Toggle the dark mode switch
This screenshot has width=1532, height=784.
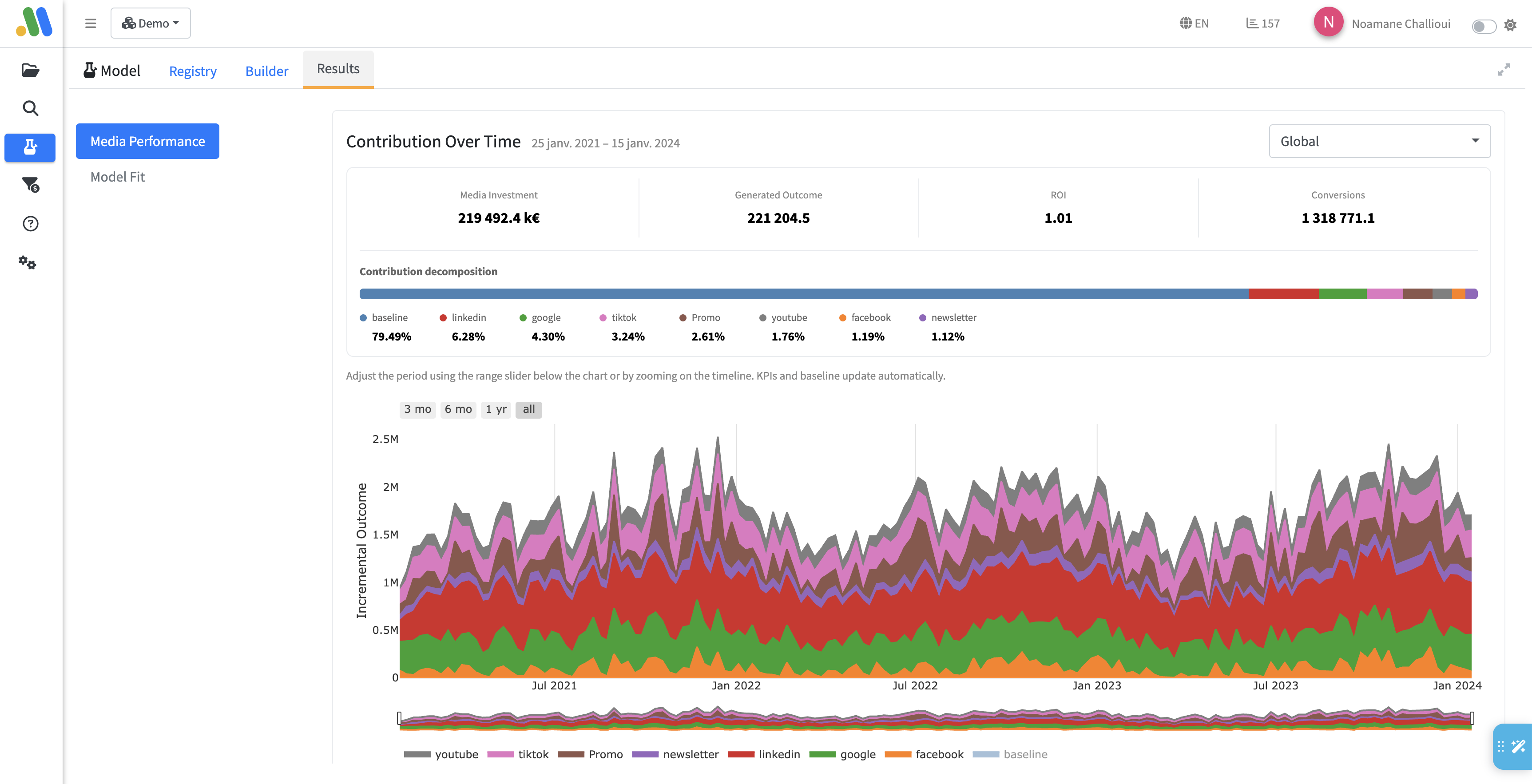click(x=1484, y=26)
